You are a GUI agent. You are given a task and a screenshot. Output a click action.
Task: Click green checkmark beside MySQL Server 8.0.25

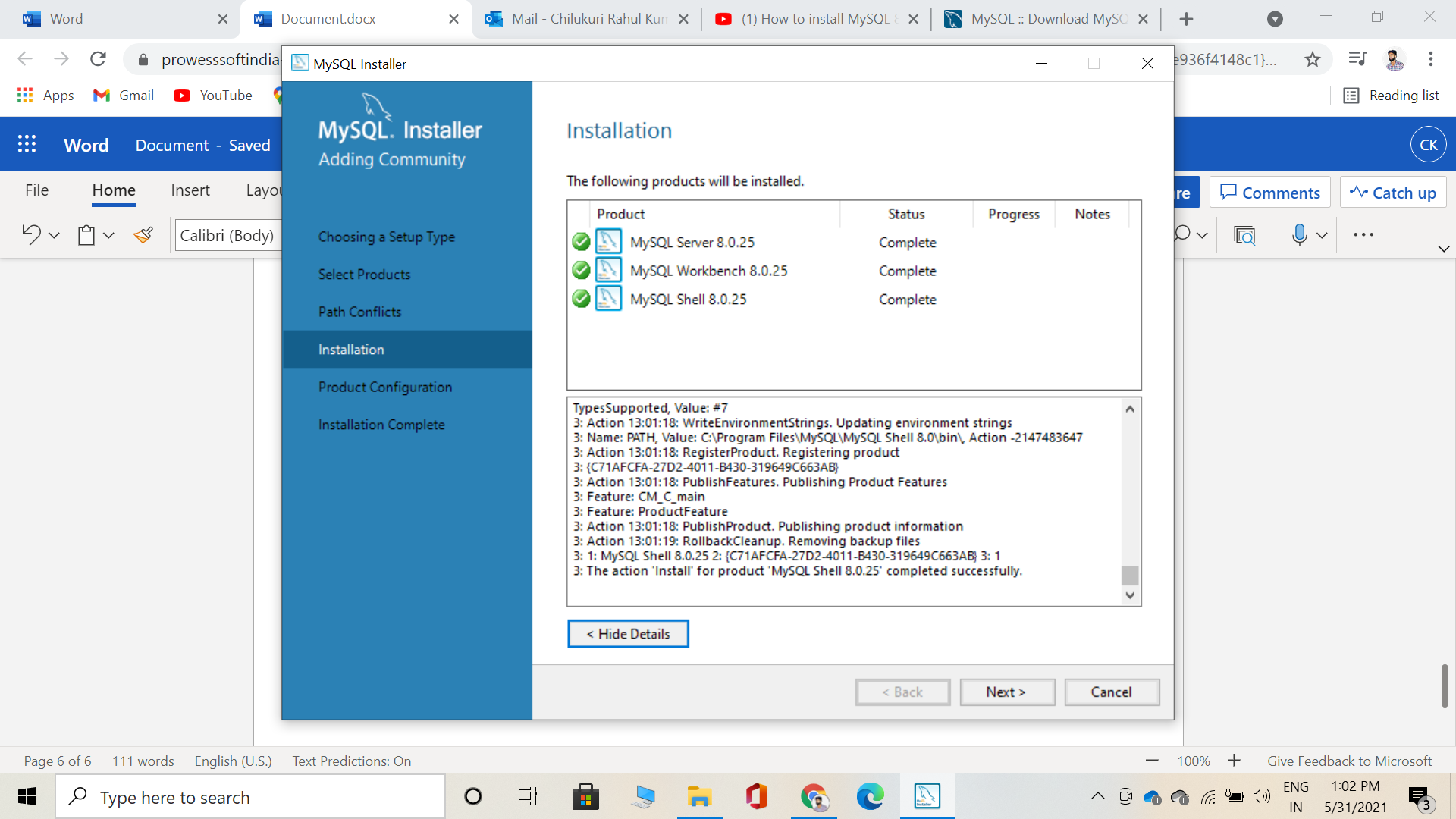coord(581,242)
